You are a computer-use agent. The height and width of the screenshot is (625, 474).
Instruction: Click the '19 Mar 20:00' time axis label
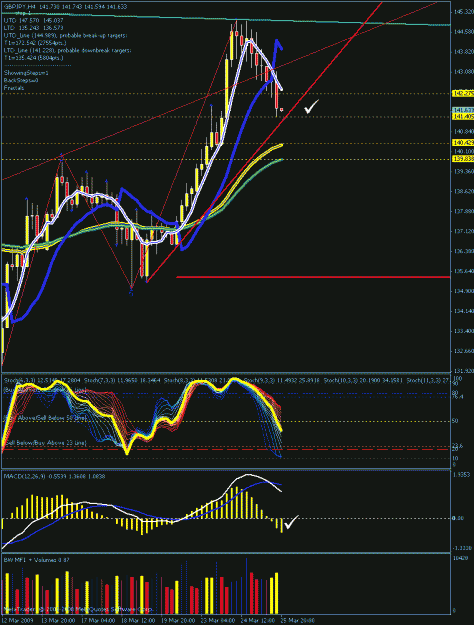[x=178, y=621]
